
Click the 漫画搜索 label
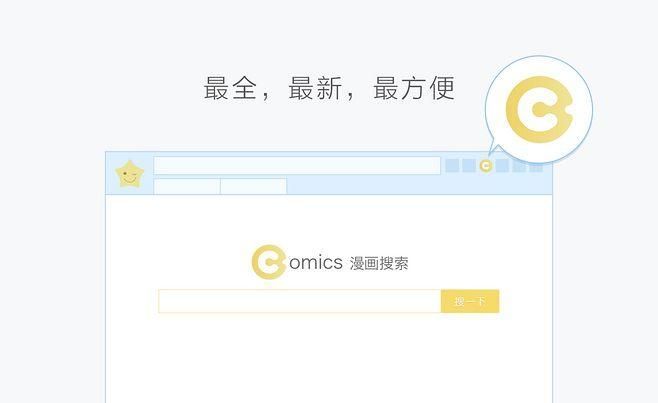(379, 264)
